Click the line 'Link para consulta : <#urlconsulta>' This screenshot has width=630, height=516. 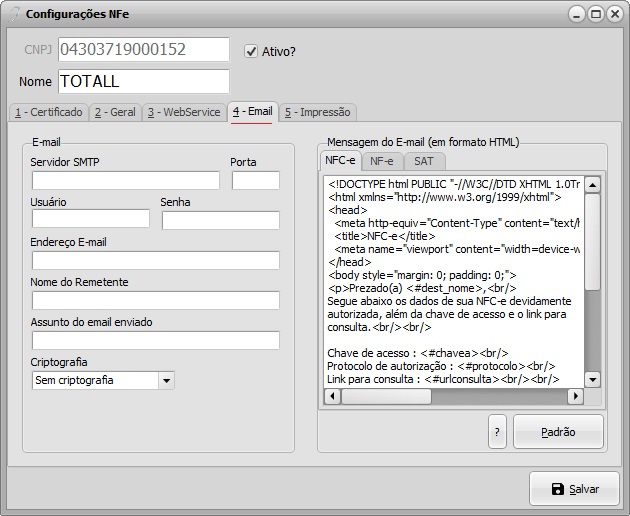coord(443,379)
